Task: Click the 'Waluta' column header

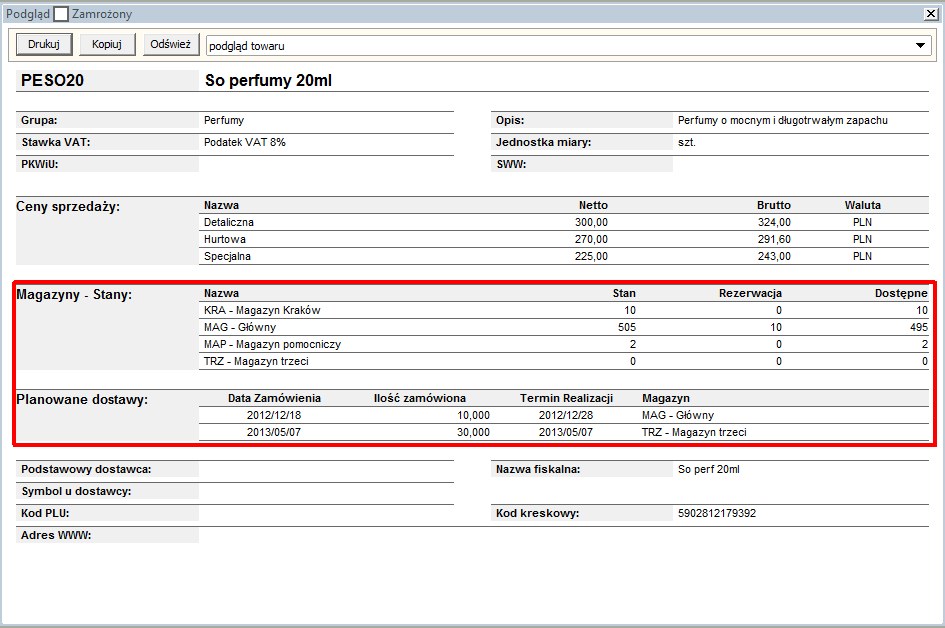Action: point(862,205)
